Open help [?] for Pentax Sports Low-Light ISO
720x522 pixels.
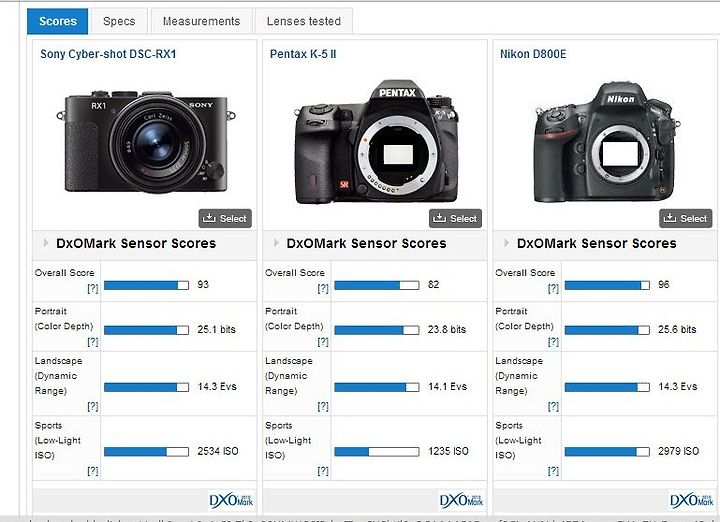point(323,471)
